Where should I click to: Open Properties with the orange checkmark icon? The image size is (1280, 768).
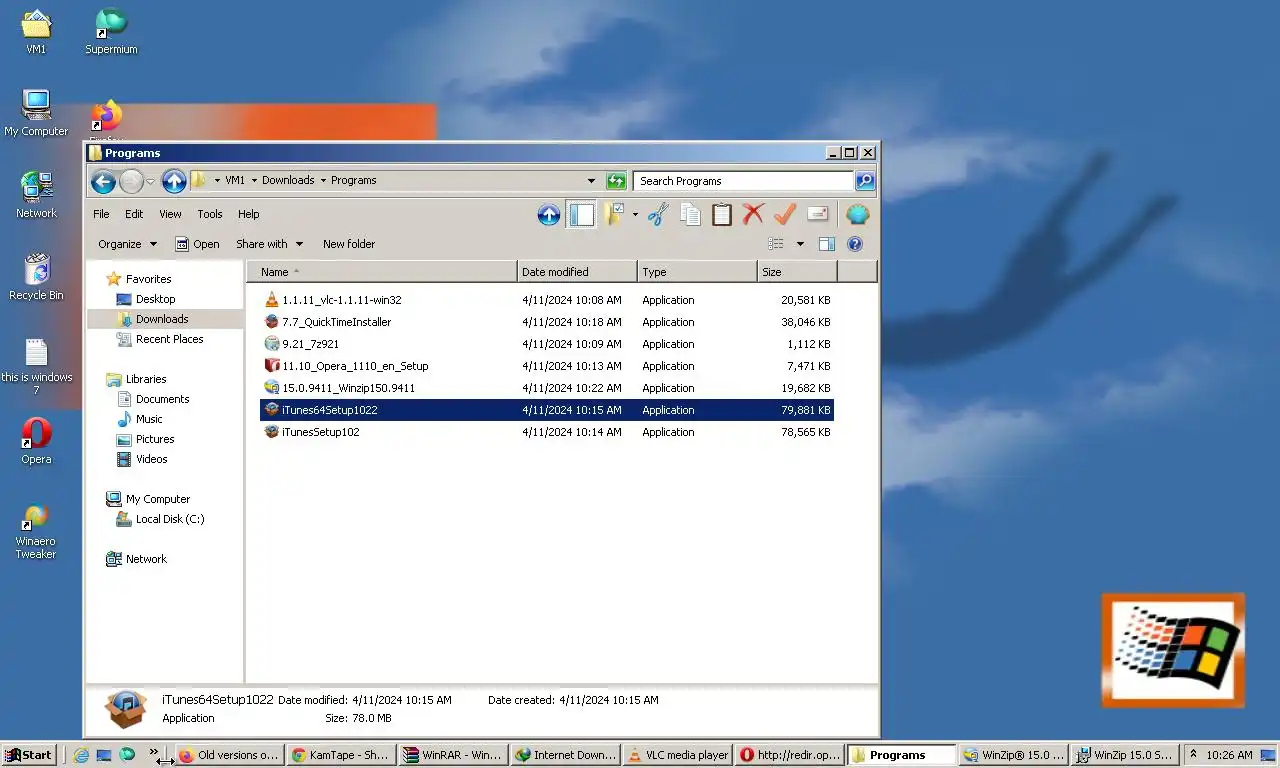click(x=785, y=214)
